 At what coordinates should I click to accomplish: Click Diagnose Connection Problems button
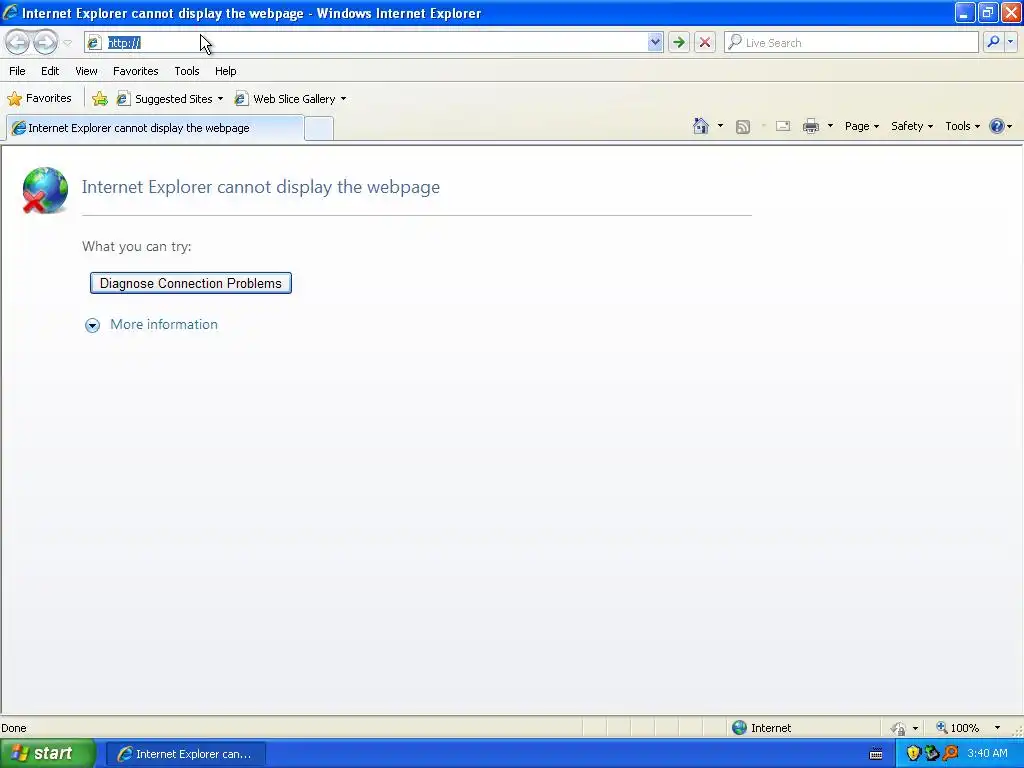191,283
